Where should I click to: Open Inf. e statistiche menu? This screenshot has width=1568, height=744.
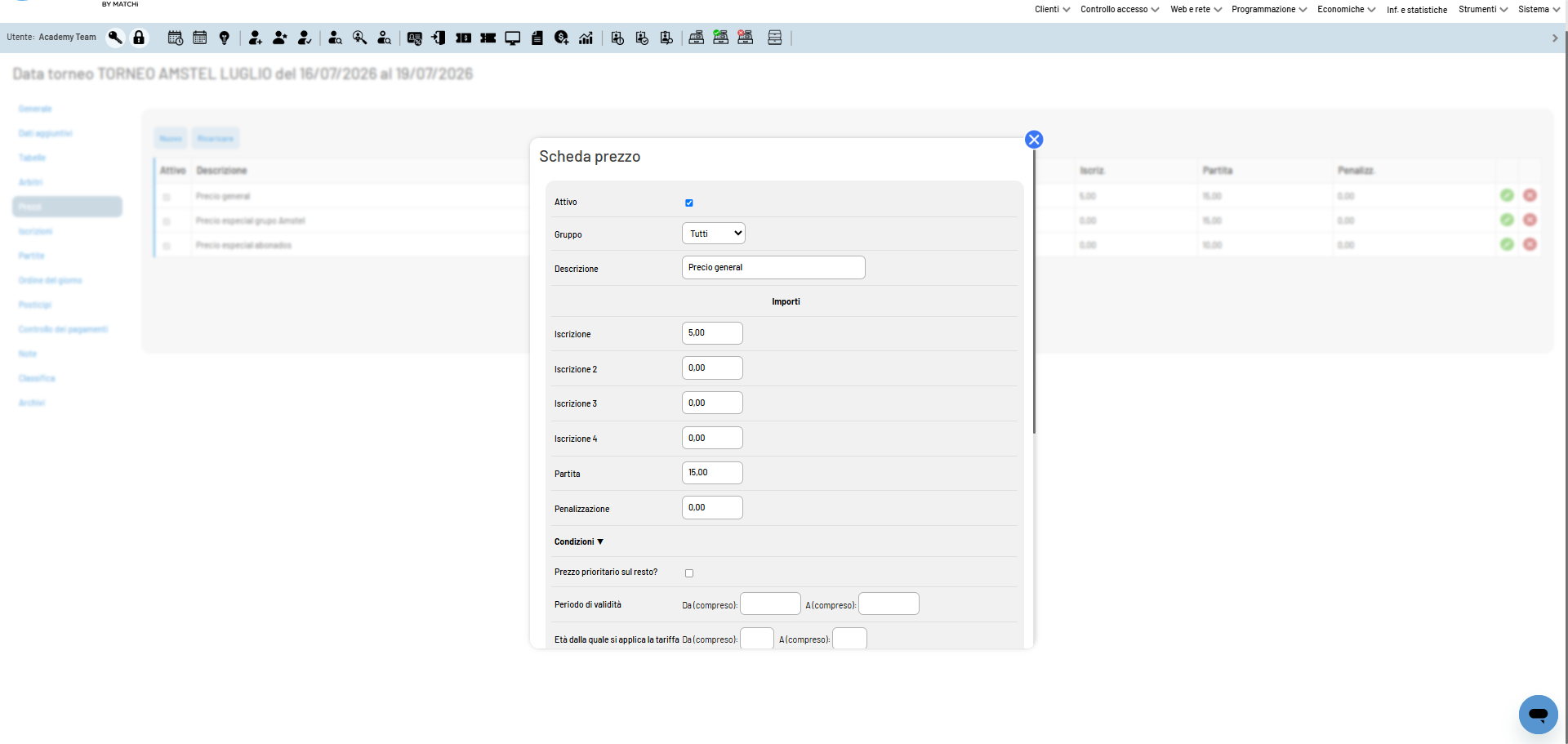tap(1417, 11)
